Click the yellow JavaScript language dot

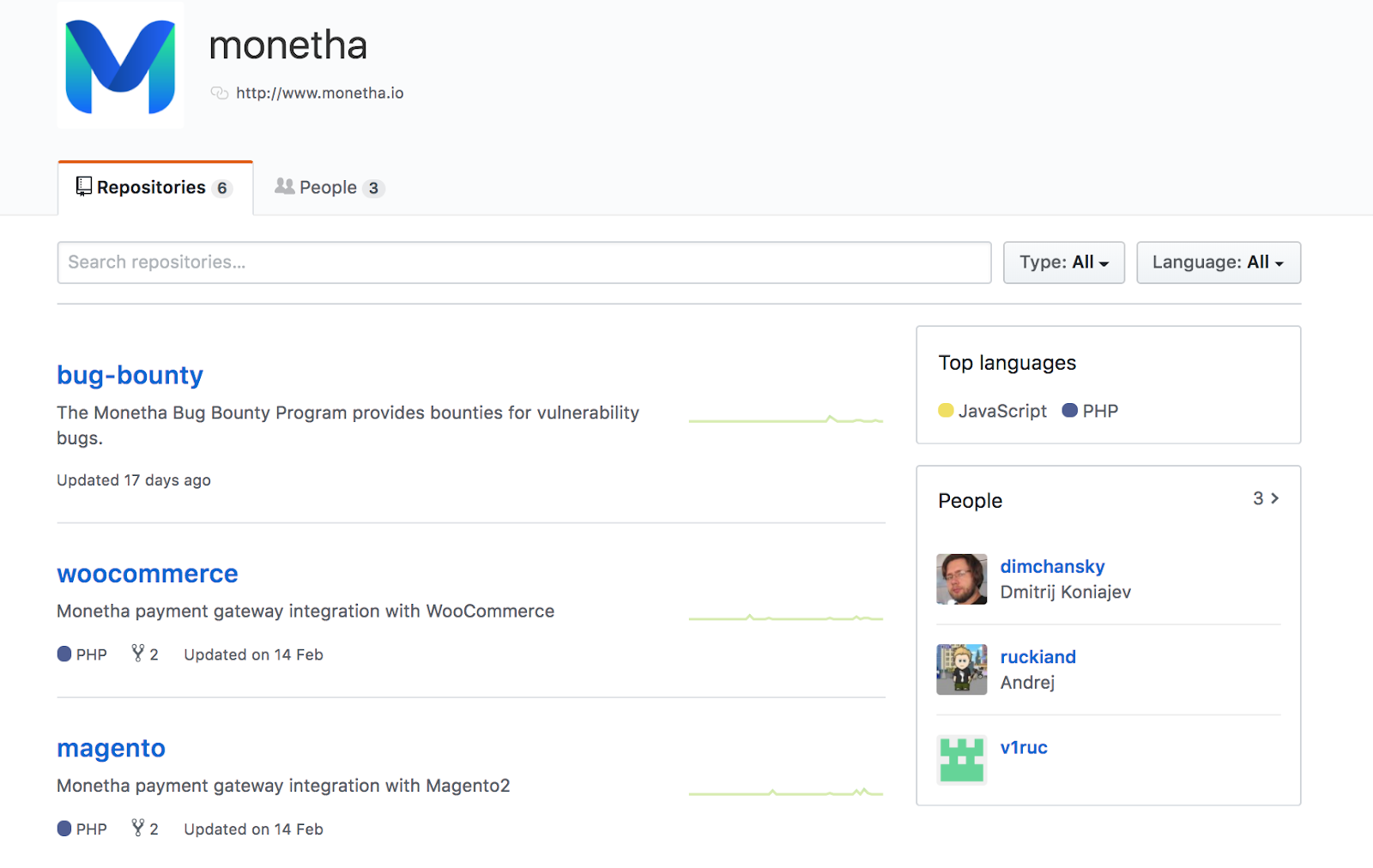tap(946, 411)
